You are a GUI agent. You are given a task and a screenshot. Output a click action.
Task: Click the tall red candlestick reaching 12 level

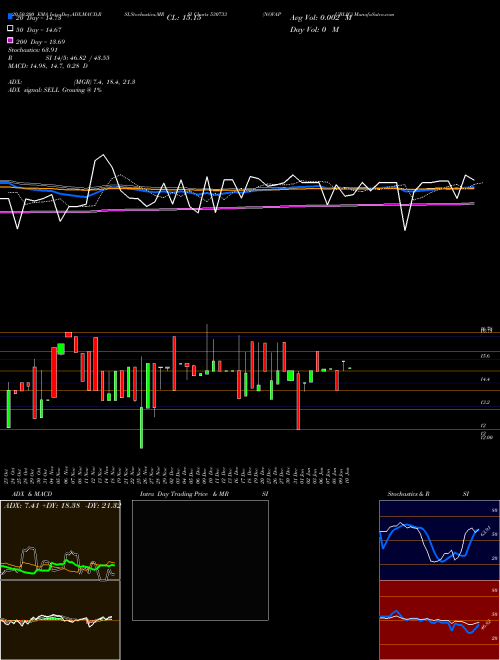pos(298,401)
